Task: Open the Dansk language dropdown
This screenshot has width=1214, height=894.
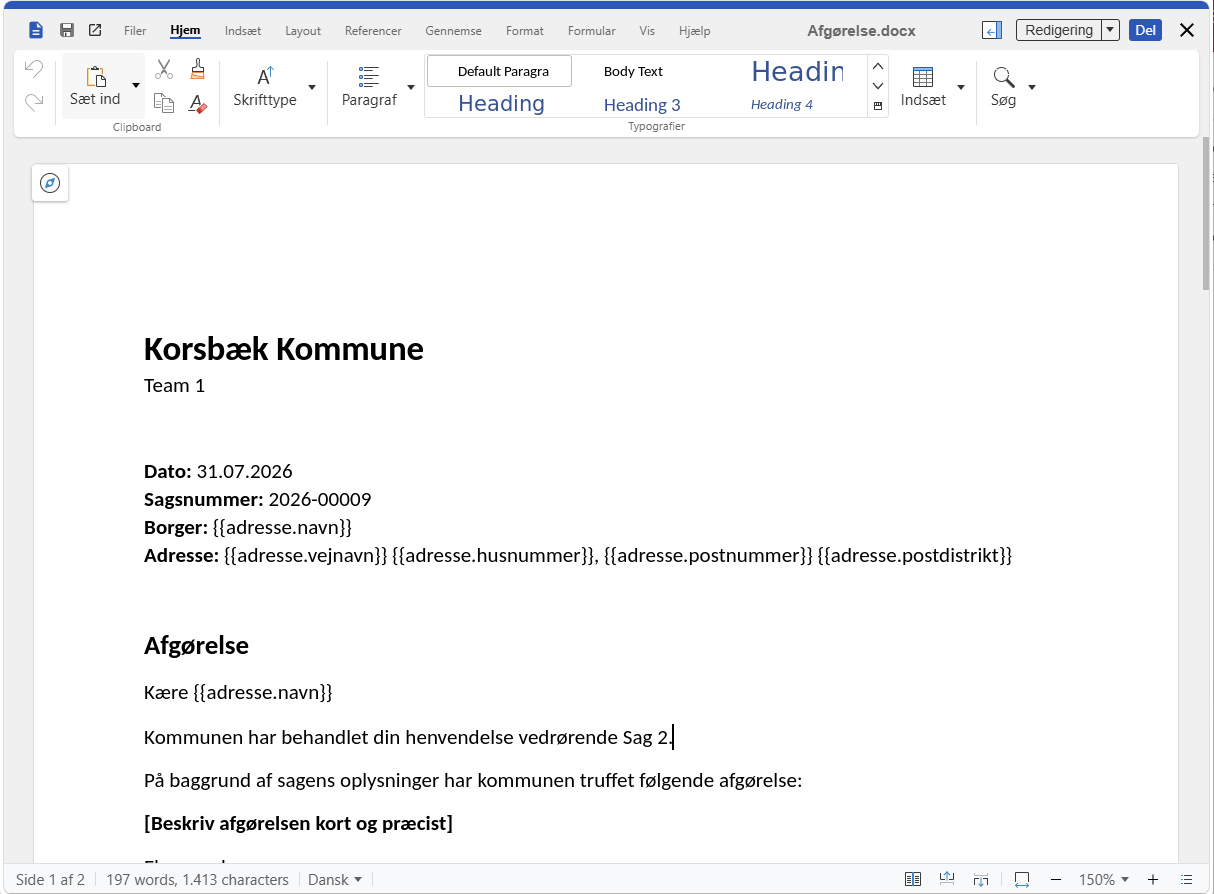Action: pyautogui.click(x=335, y=880)
